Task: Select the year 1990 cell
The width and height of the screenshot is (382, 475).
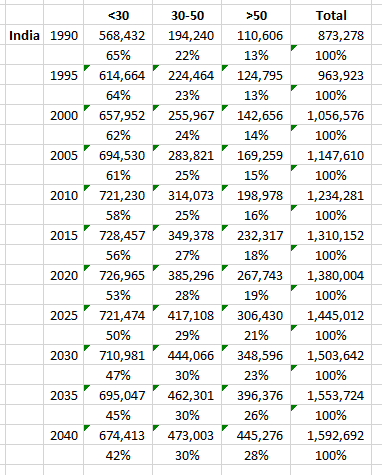Action: (x=64, y=35)
